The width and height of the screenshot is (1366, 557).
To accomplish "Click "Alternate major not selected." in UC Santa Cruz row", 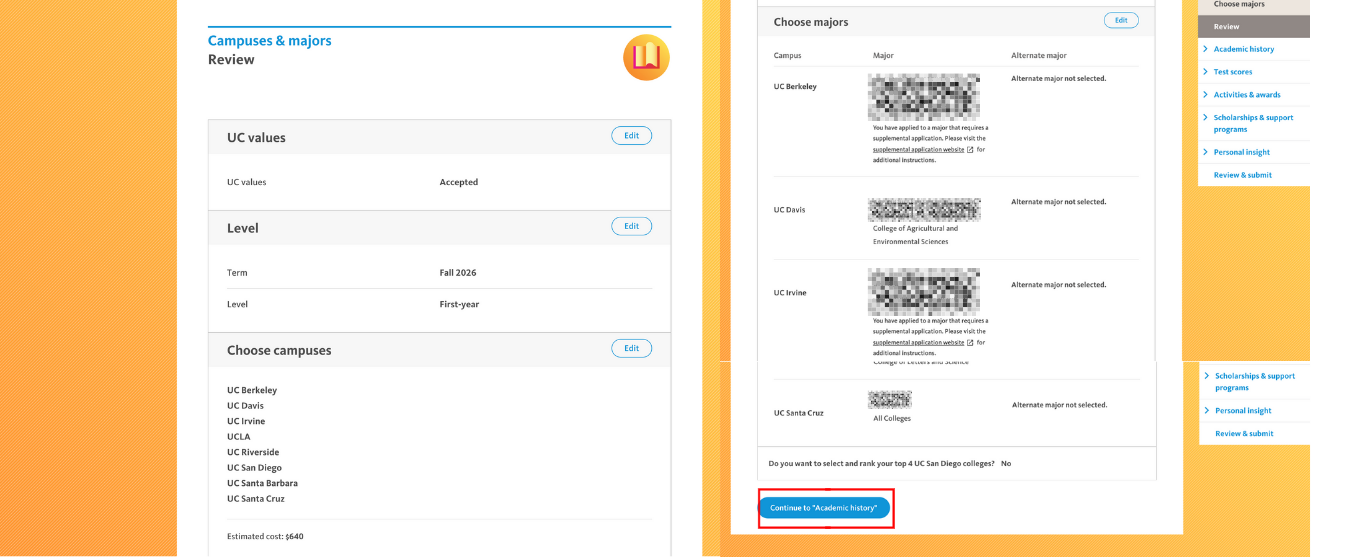I will pyautogui.click(x=1060, y=405).
